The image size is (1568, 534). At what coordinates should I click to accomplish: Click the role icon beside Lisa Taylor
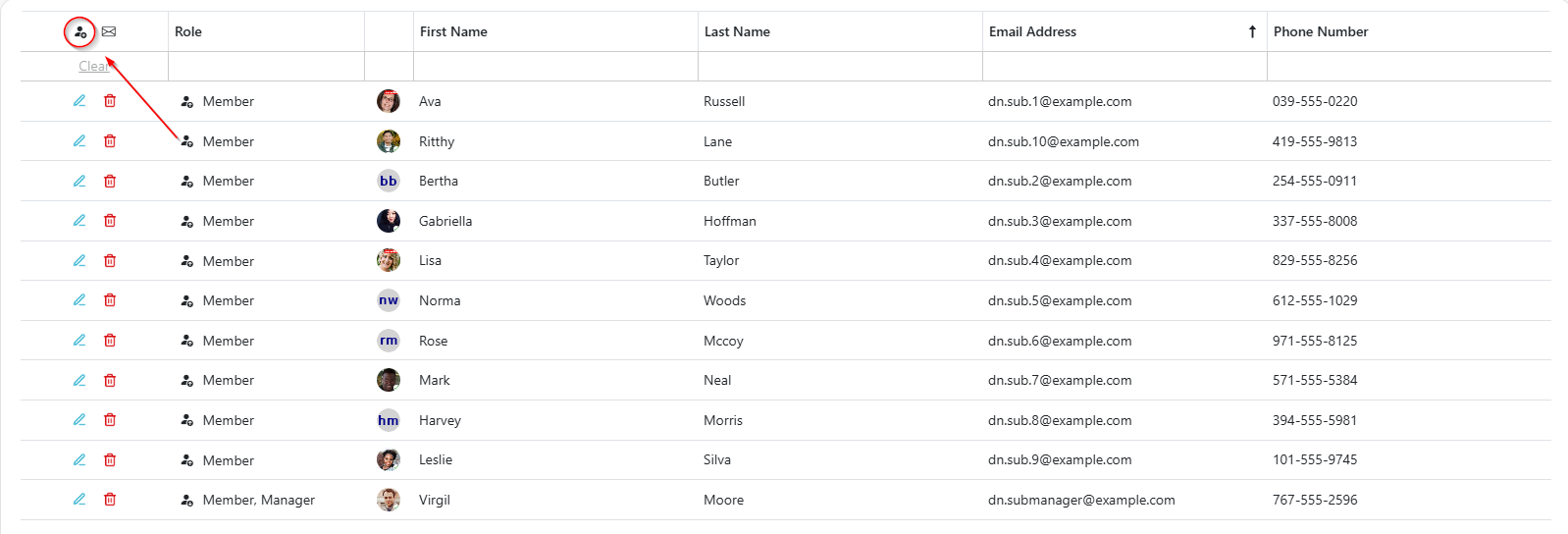pyautogui.click(x=187, y=261)
